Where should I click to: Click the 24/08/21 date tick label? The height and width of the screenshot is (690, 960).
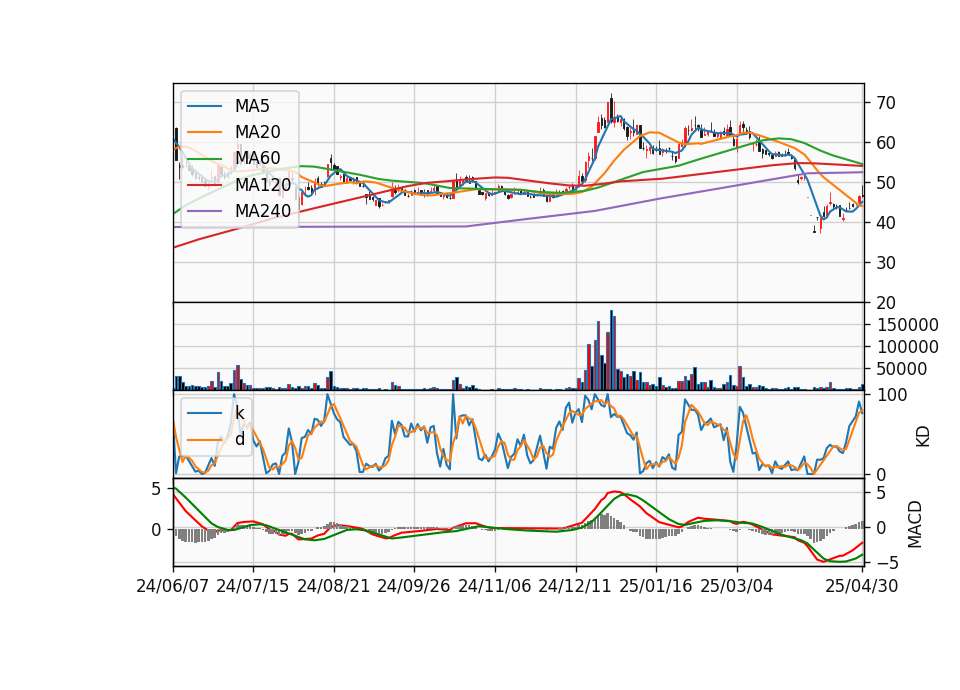click(334, 586)
